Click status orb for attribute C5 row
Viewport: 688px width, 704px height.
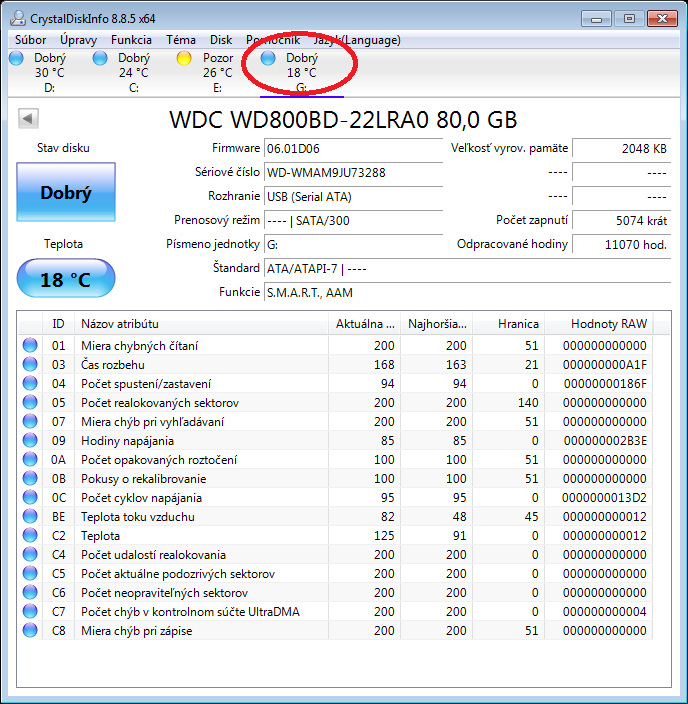point(30,573)
